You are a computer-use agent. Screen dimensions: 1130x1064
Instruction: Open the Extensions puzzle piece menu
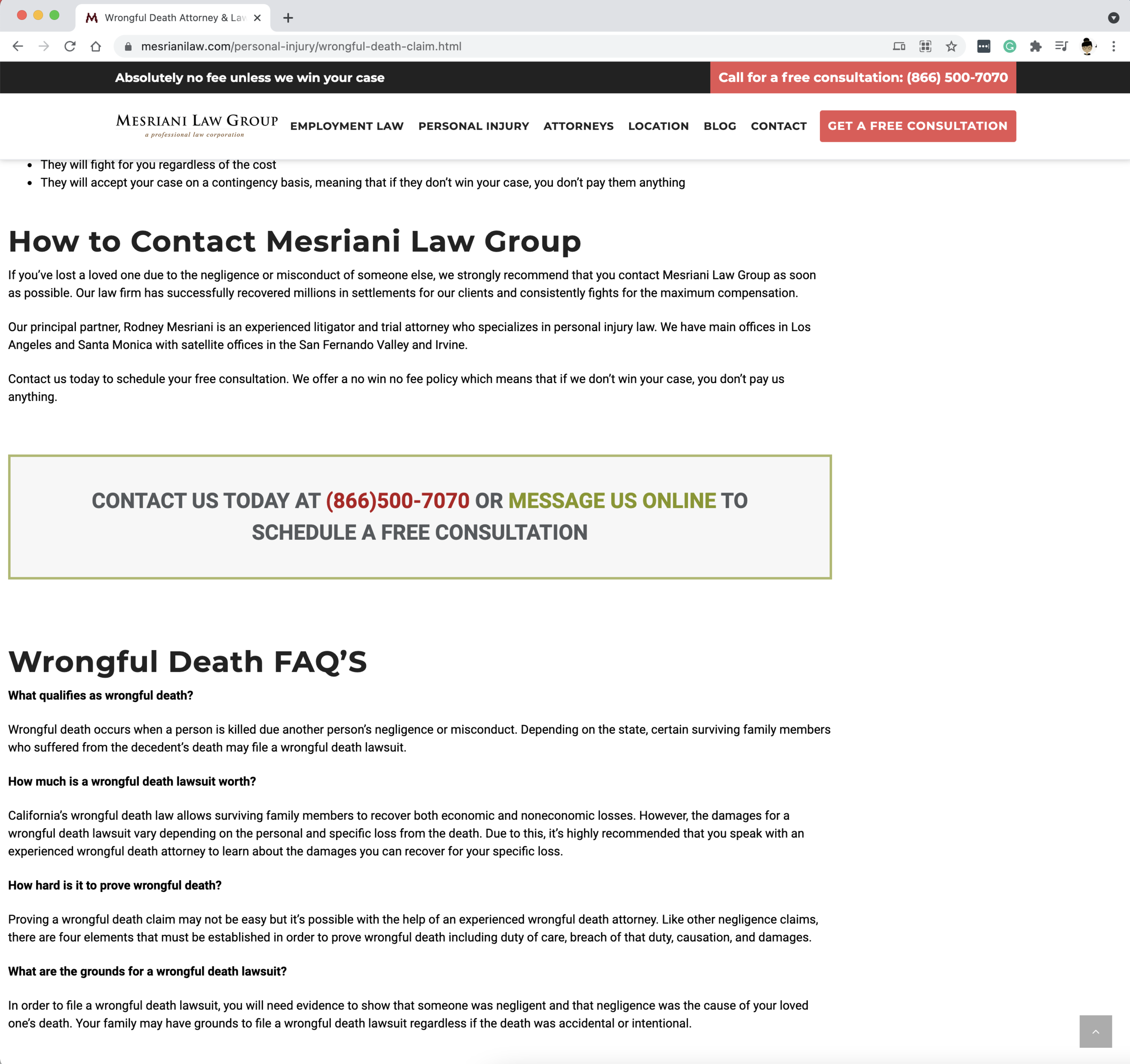click(1036, 47)
